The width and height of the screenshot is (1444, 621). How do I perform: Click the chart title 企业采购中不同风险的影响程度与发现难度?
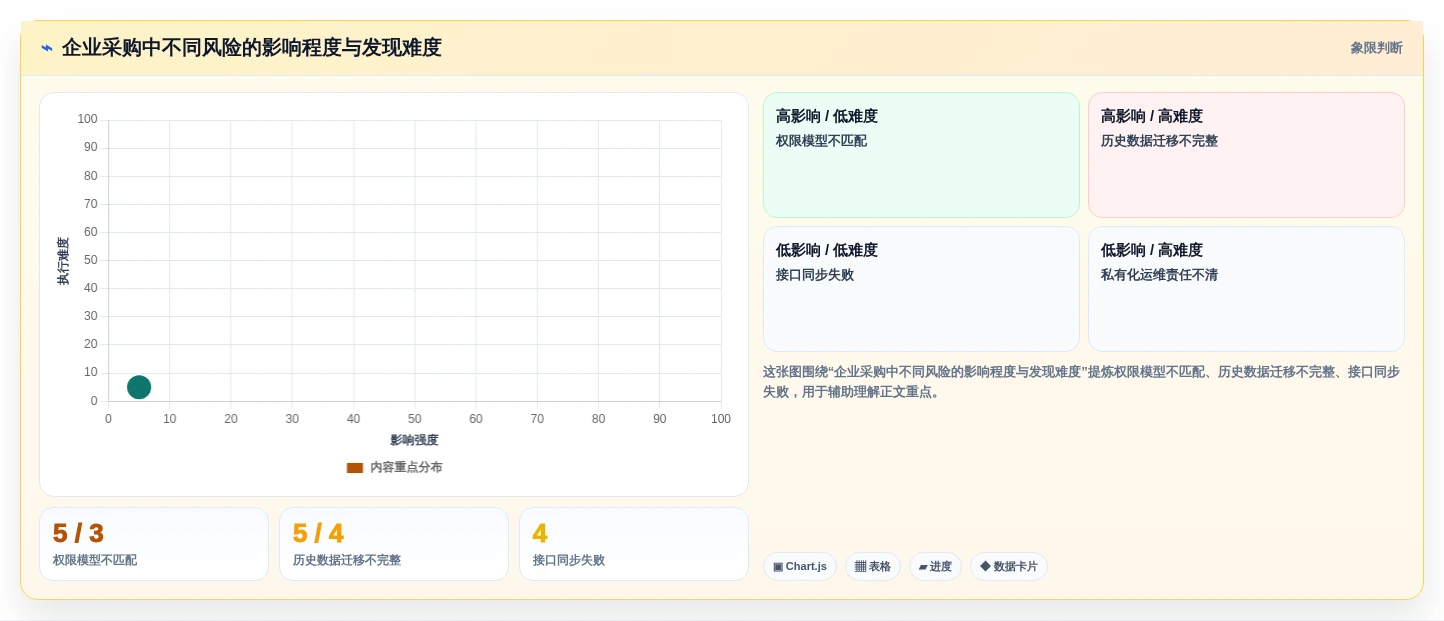coord(251,48)
